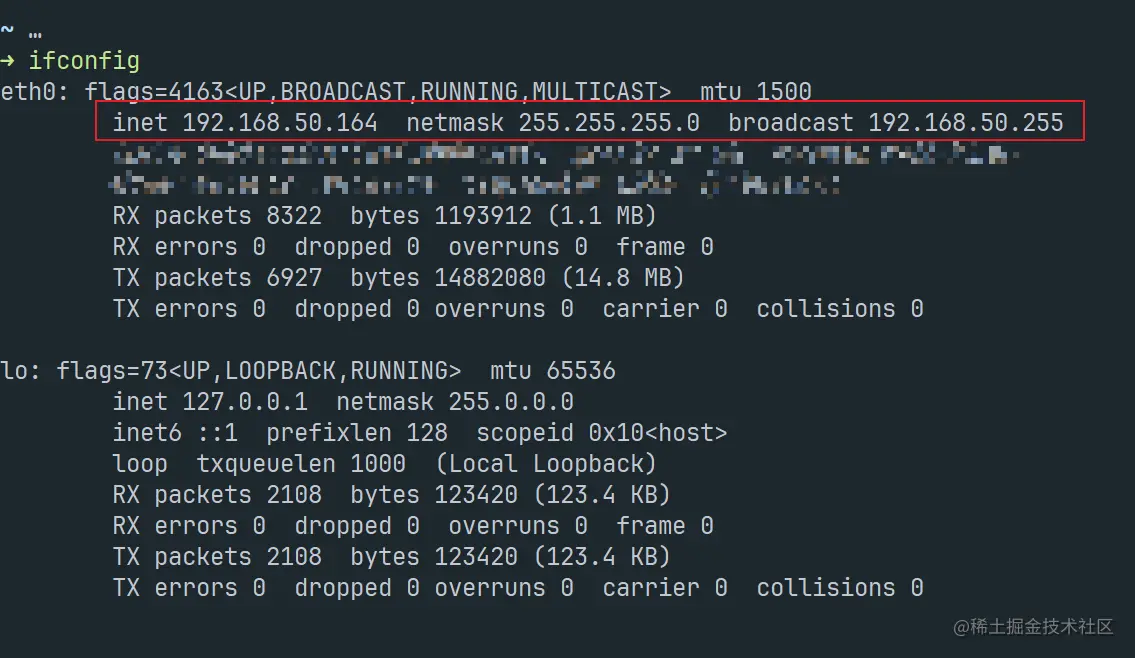Screen dimensions: 1135x658
Task: Click the loopback address 127.0.0.1
Action: click(245, 402)
